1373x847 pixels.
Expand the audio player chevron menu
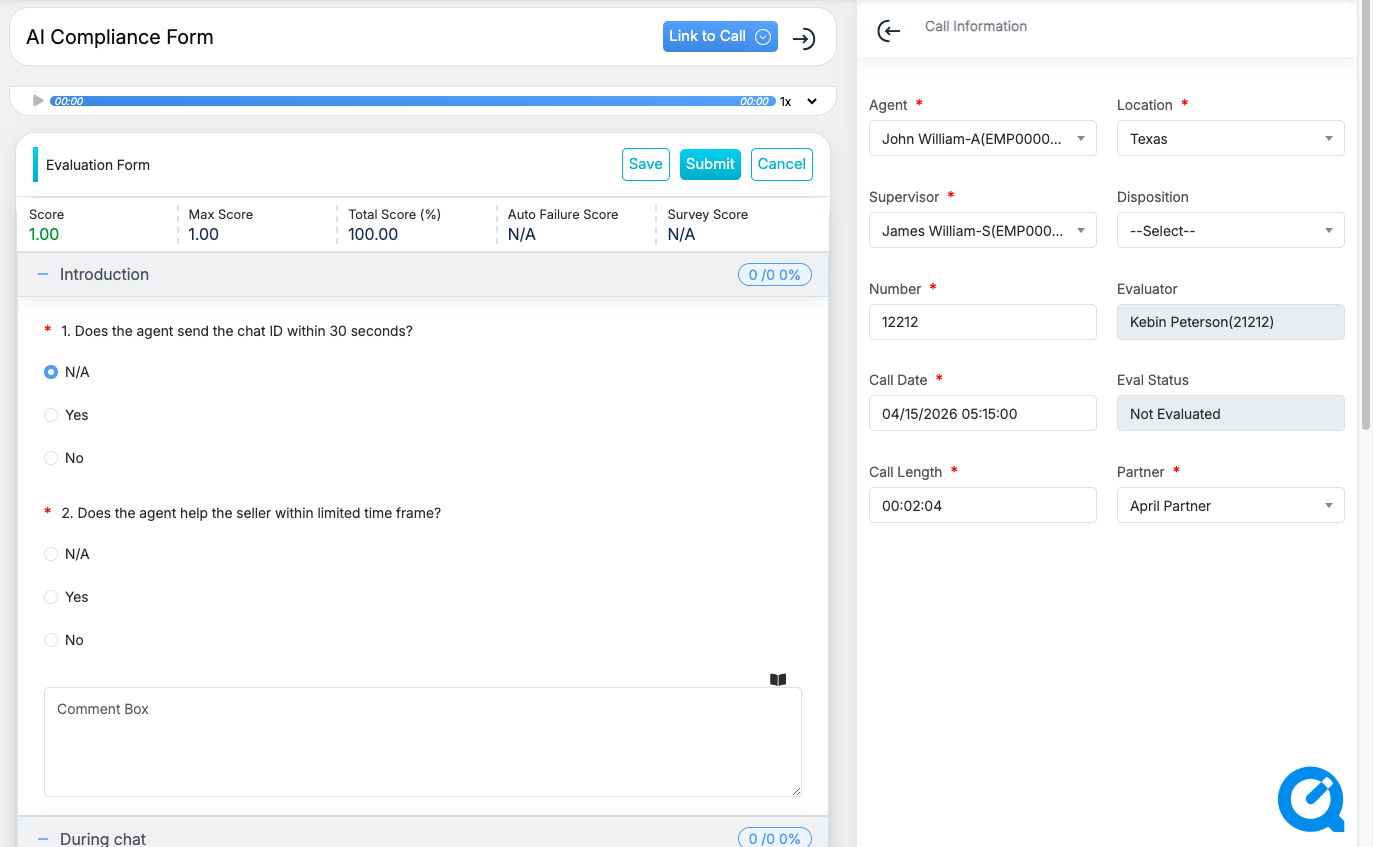[x=812, y=101]
